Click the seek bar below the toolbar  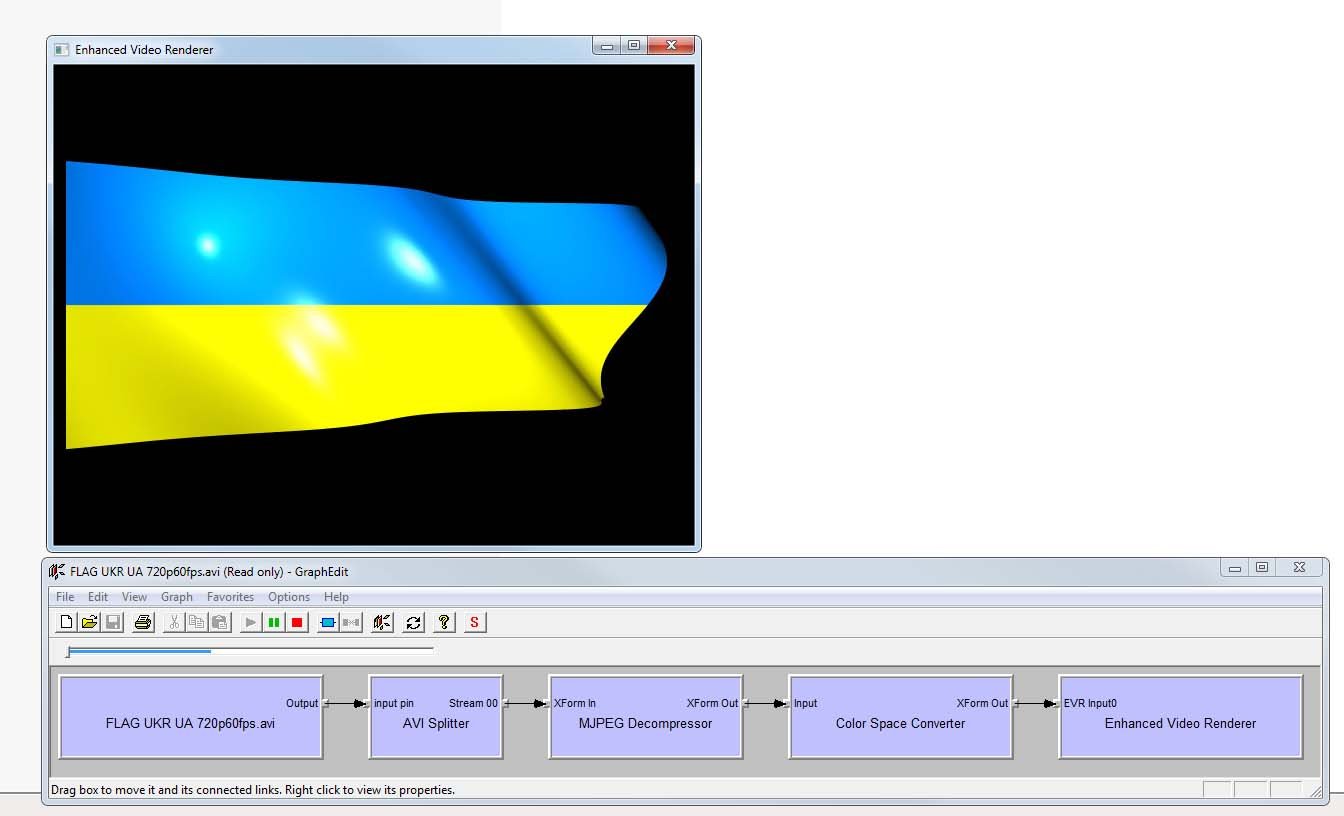click(x=250, y=652)
